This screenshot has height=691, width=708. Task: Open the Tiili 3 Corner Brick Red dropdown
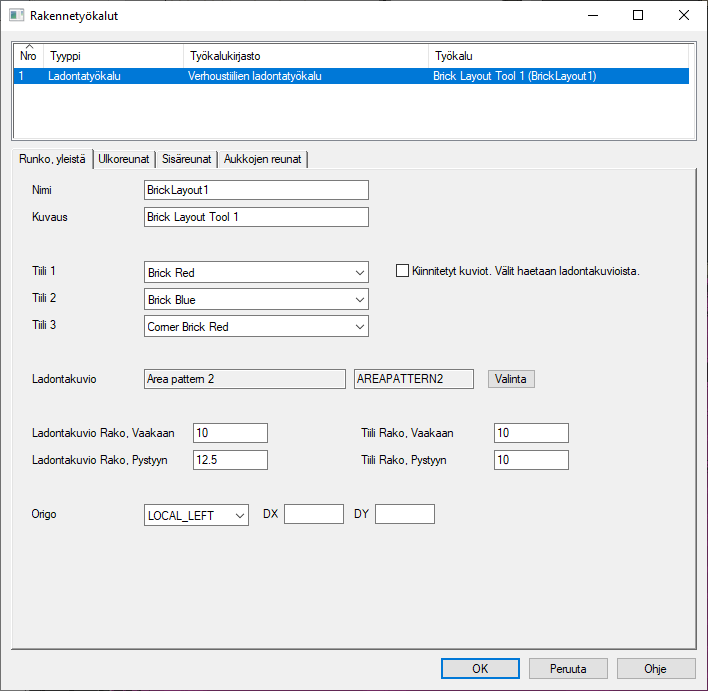coord(256,326)
